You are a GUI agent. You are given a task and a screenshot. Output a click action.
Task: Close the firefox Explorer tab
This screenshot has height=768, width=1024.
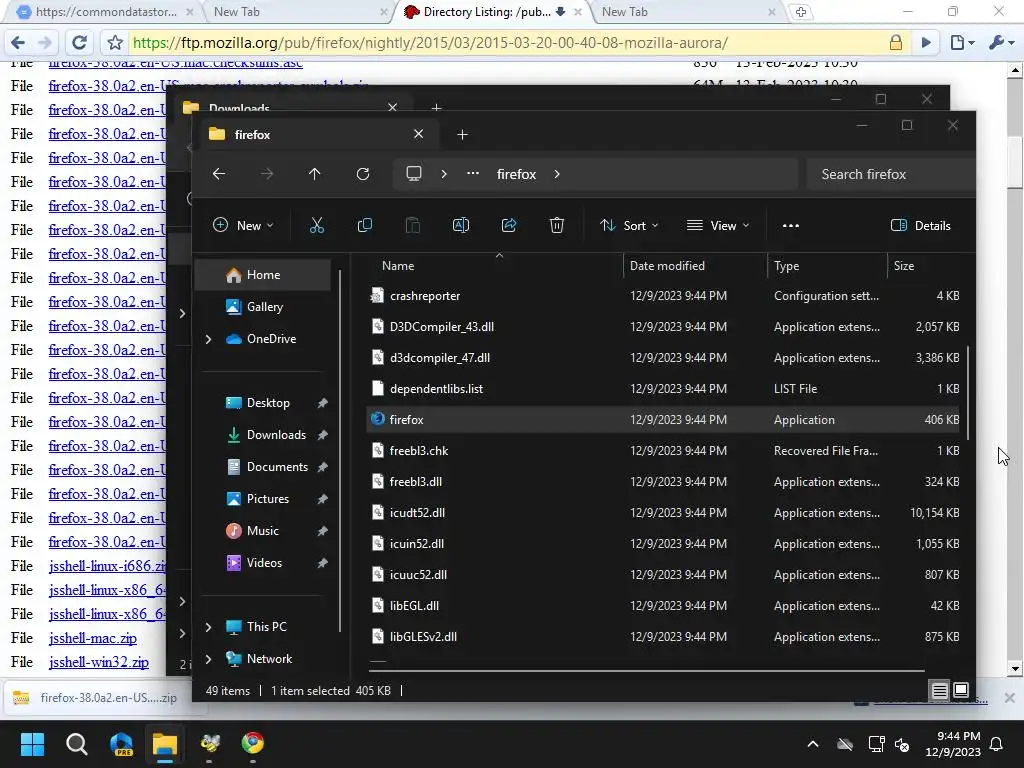(419, 134)
